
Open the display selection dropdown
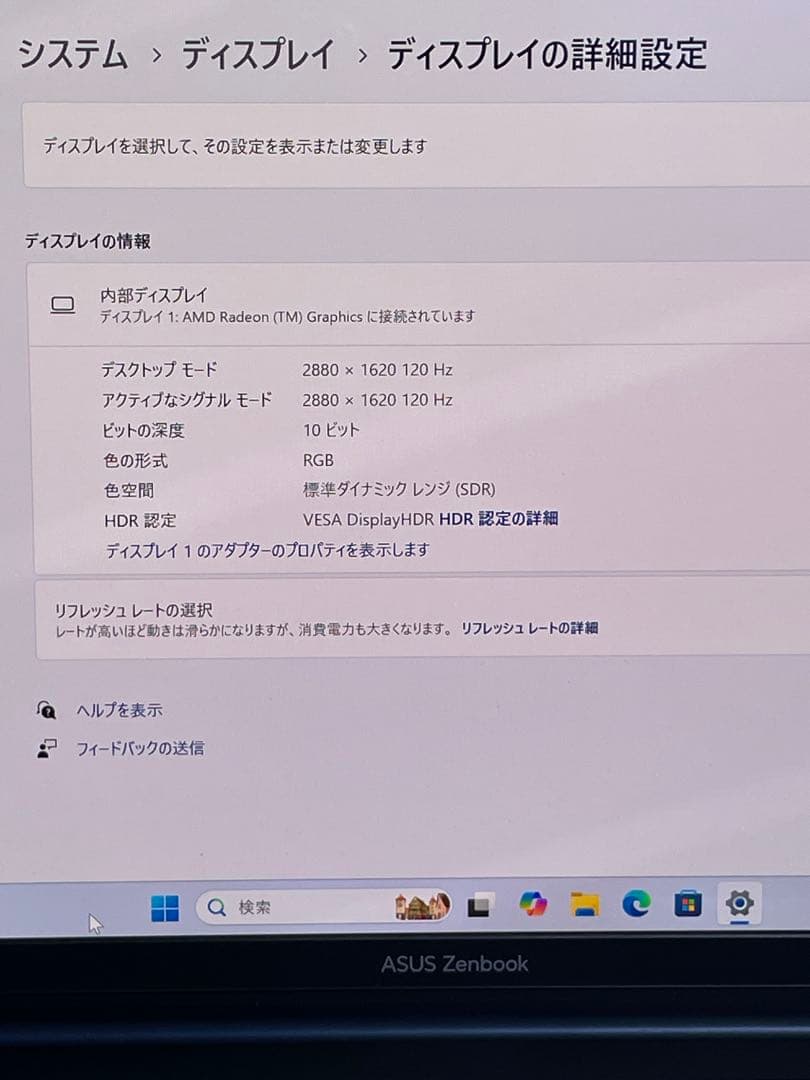400,145
